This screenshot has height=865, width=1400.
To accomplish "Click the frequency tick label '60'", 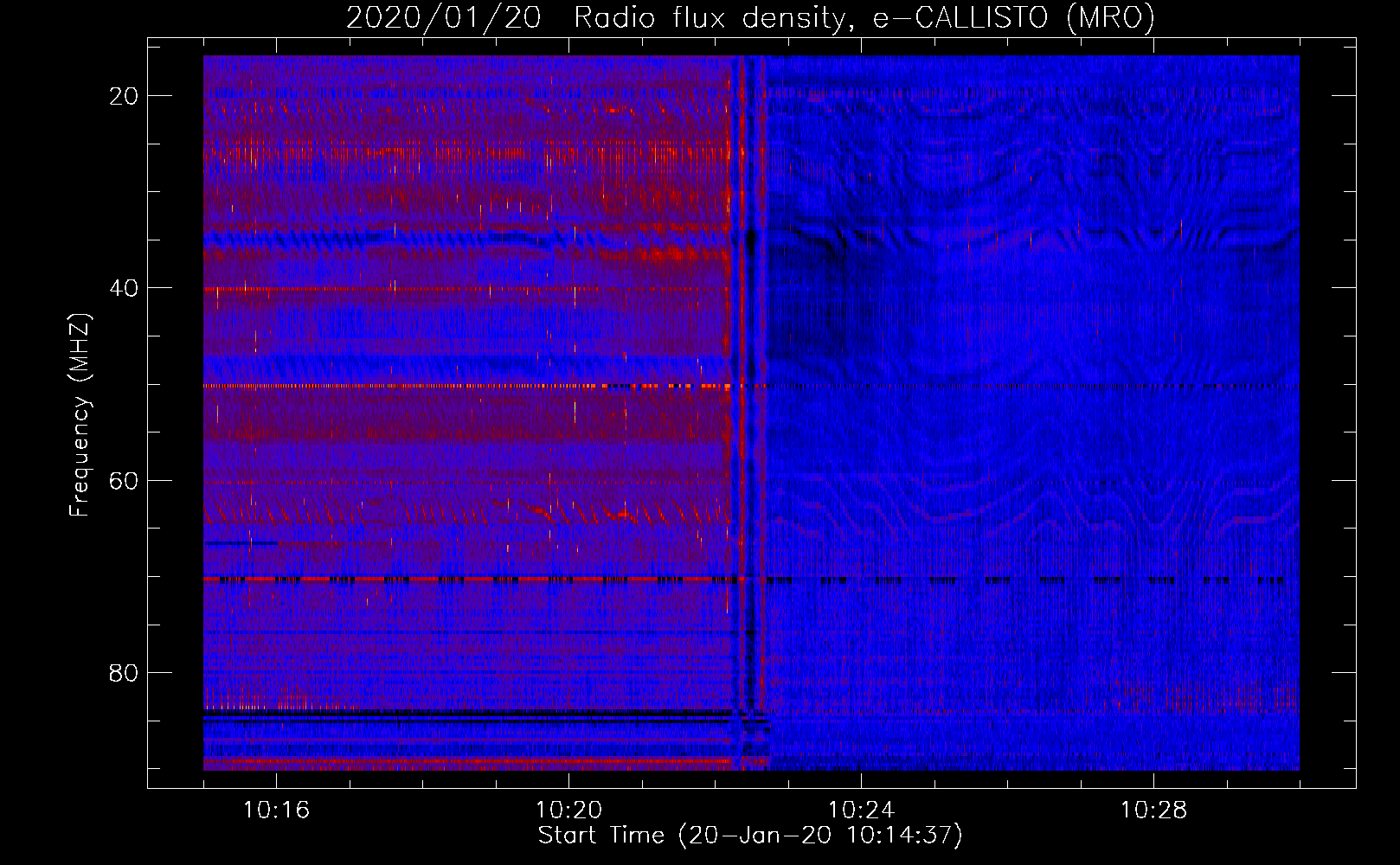I will 124,480.
